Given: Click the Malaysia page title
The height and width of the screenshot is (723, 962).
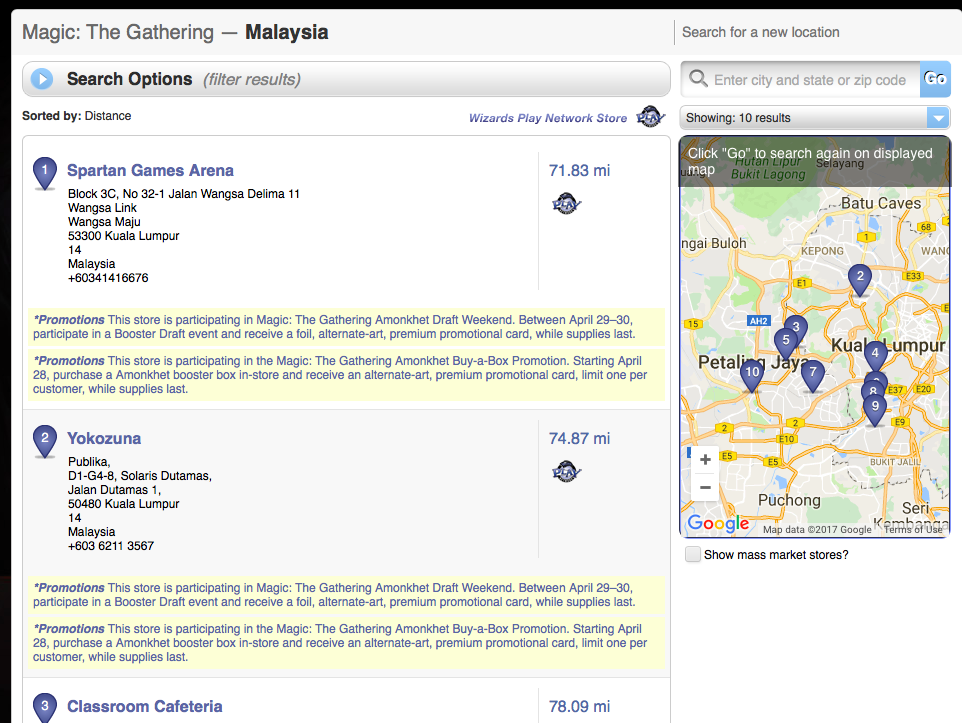Looking at the screenshot, I should [287, 32].
